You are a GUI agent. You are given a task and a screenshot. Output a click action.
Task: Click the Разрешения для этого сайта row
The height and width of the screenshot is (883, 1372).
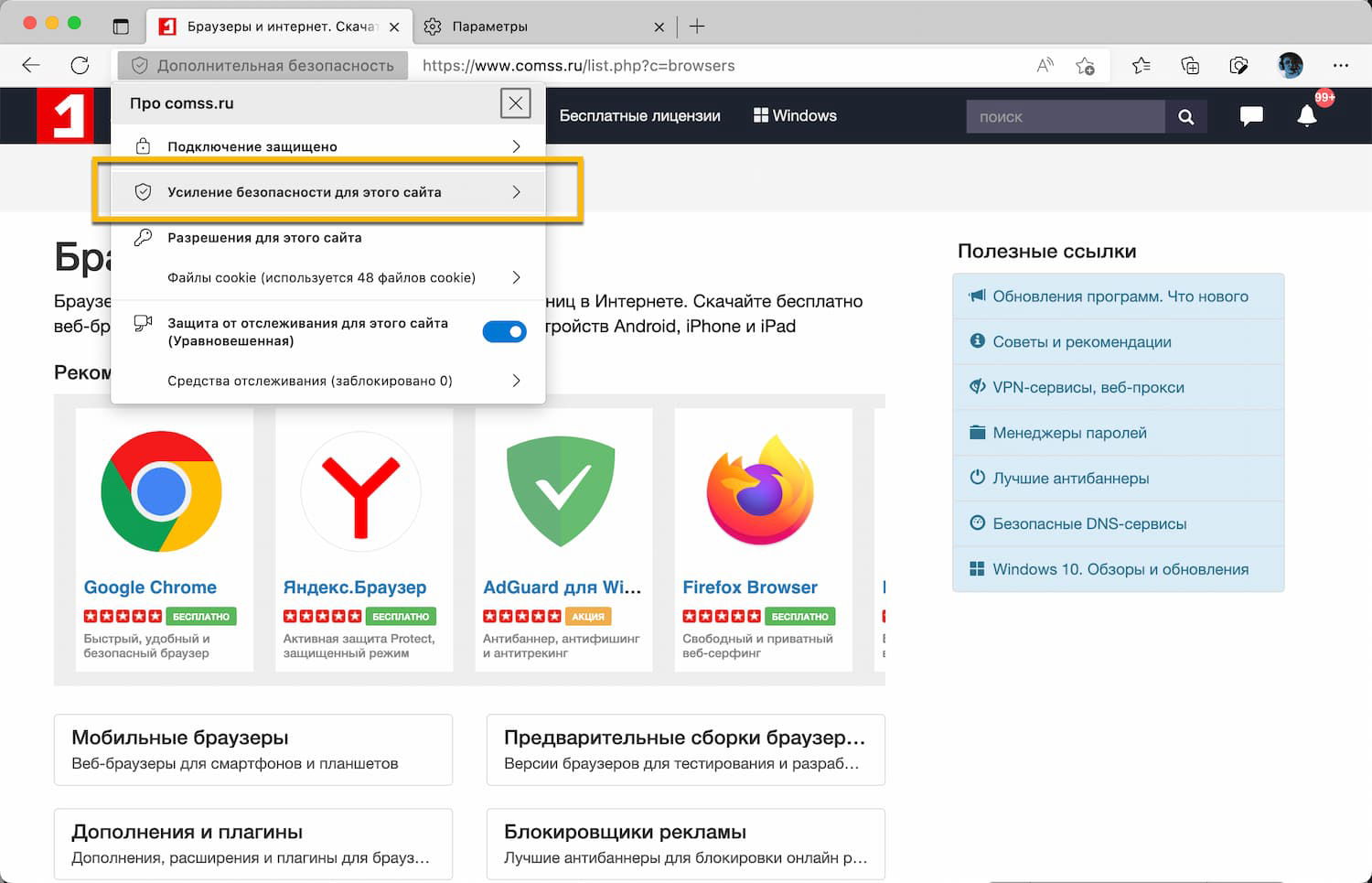328,238
